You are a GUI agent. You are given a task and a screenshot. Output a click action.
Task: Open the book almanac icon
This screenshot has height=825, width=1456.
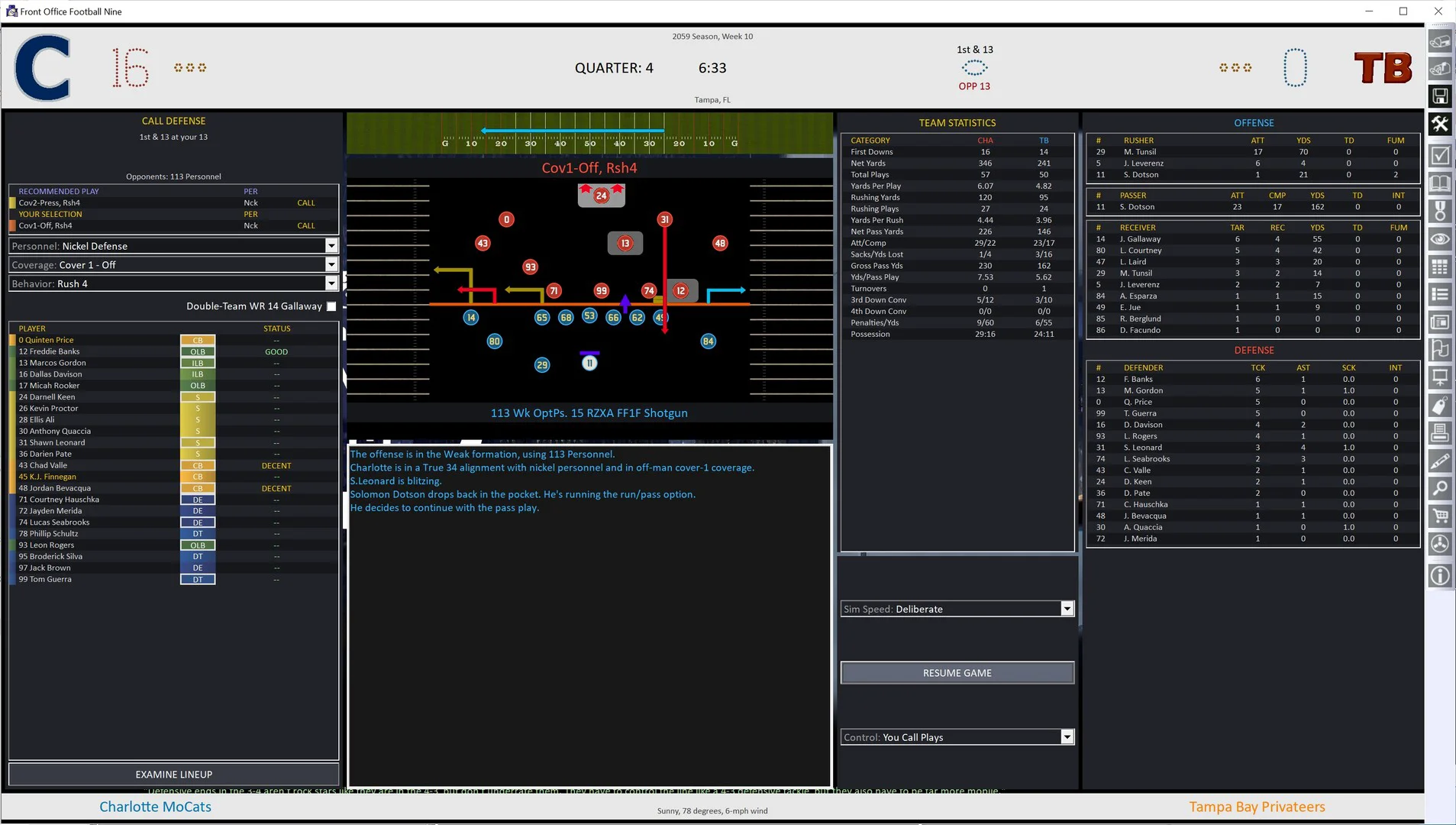coord(1441,183)
